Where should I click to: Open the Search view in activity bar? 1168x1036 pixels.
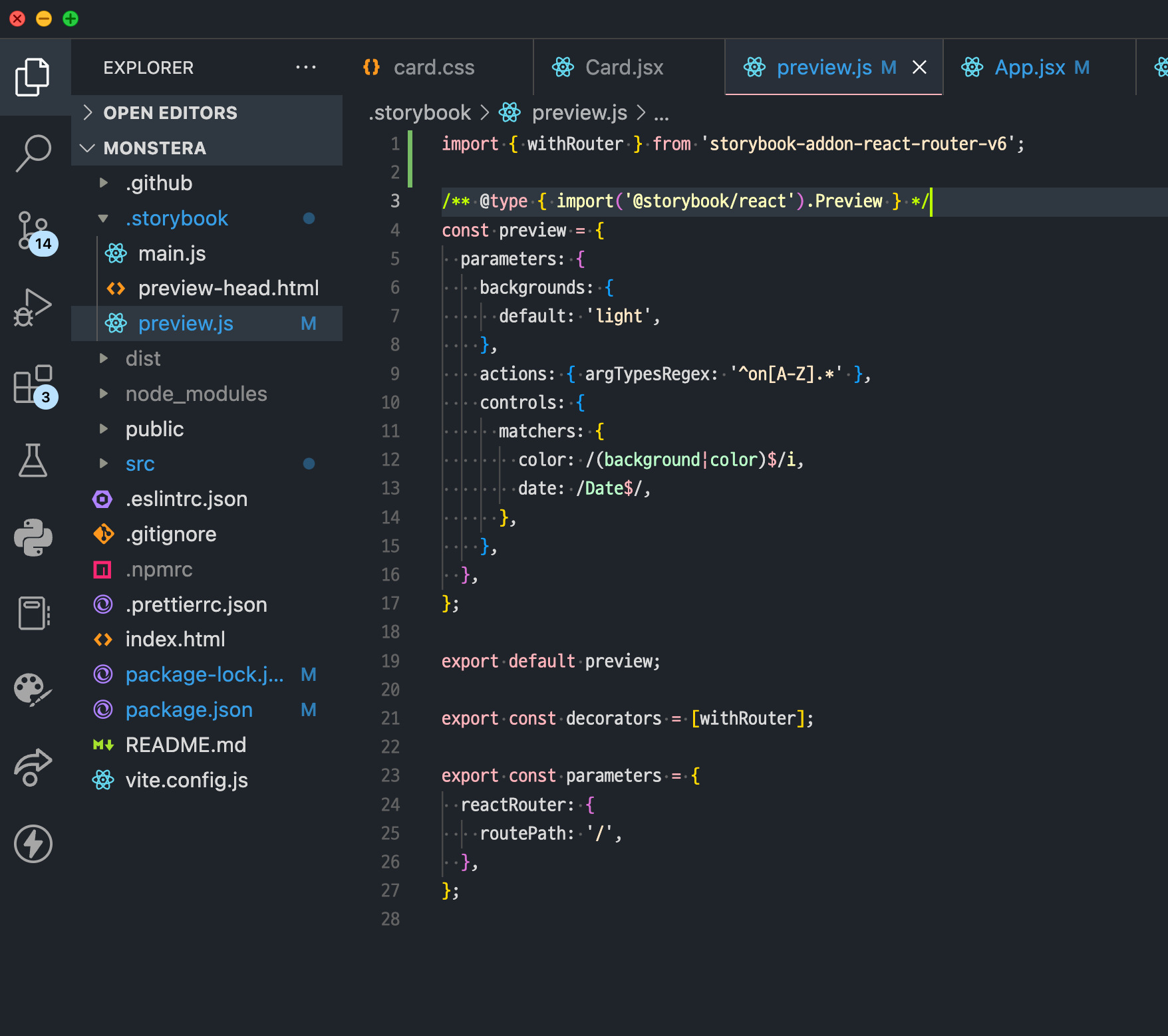click(33, 153)
